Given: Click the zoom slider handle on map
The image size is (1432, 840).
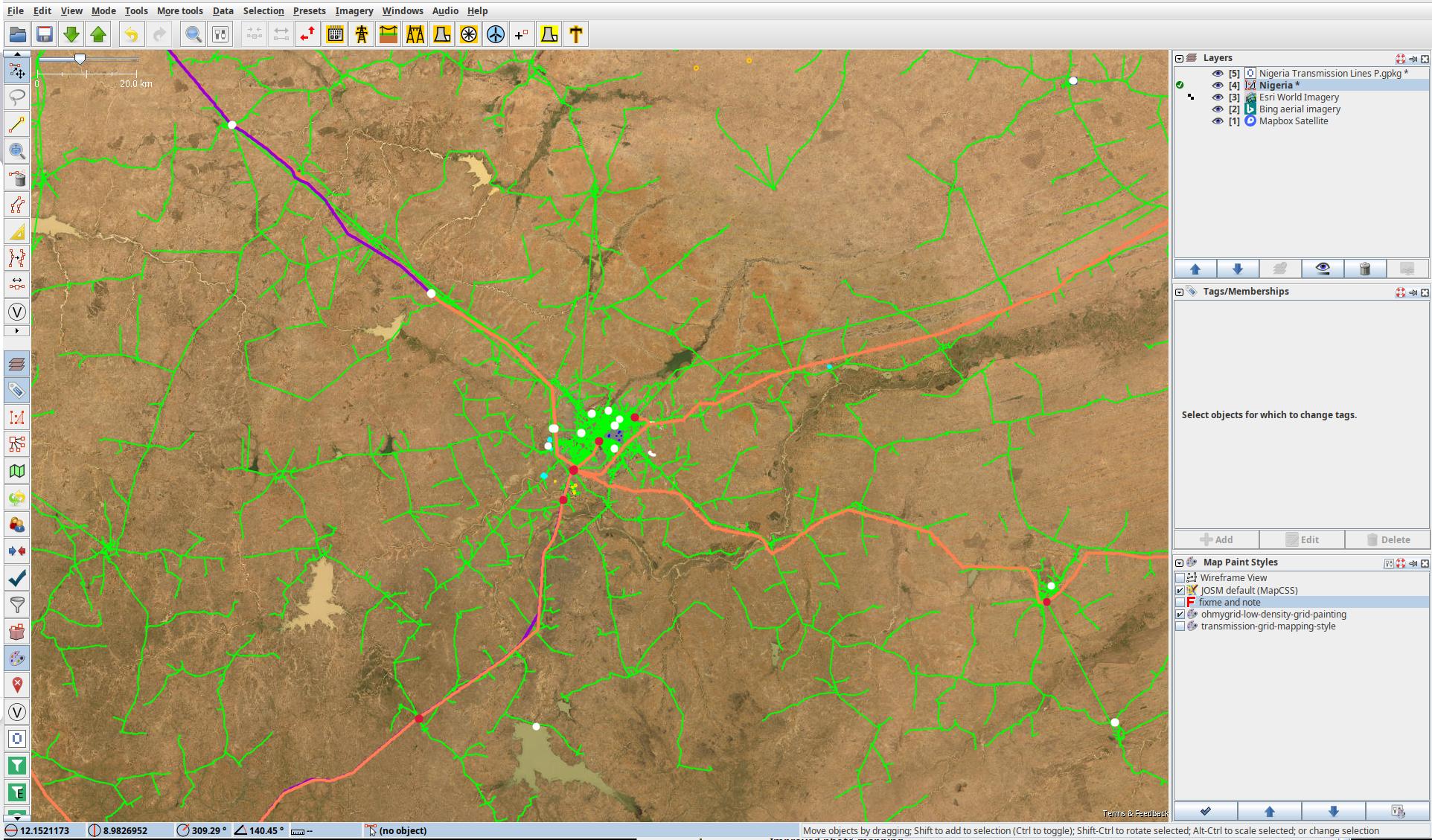Looking at the screenshot, I should point(80,59).
